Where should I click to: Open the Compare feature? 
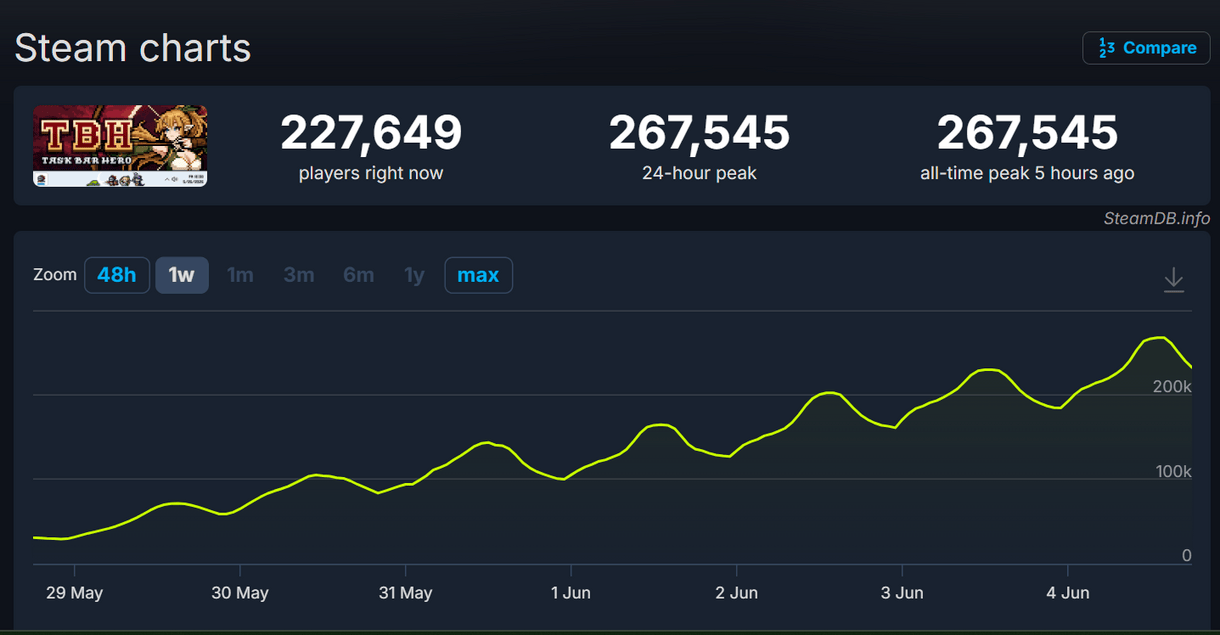pyautogui.click(x=1146, y=48)
